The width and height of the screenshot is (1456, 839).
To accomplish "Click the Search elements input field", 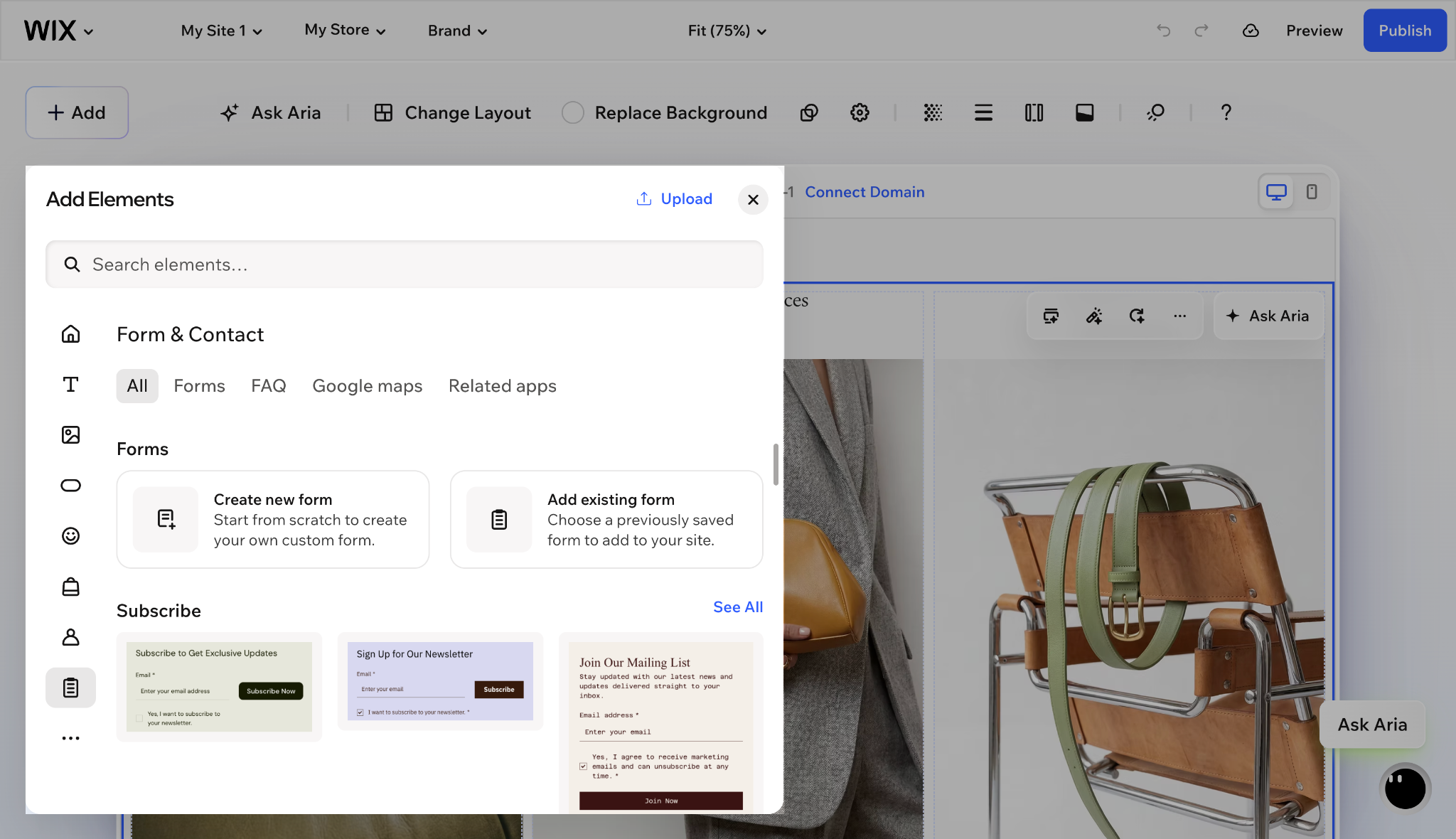I will (405, 264).
